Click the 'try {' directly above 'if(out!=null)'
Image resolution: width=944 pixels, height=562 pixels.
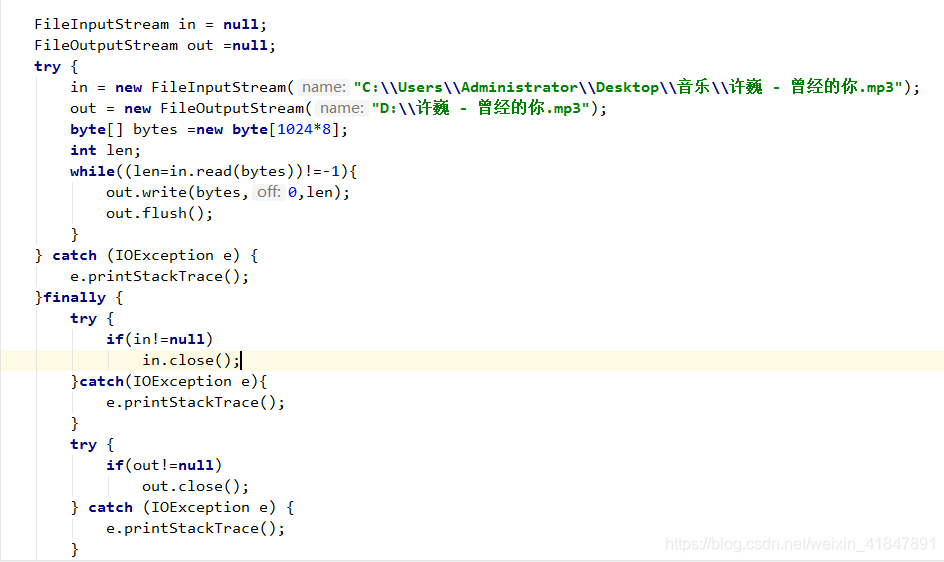click(92, 445)
